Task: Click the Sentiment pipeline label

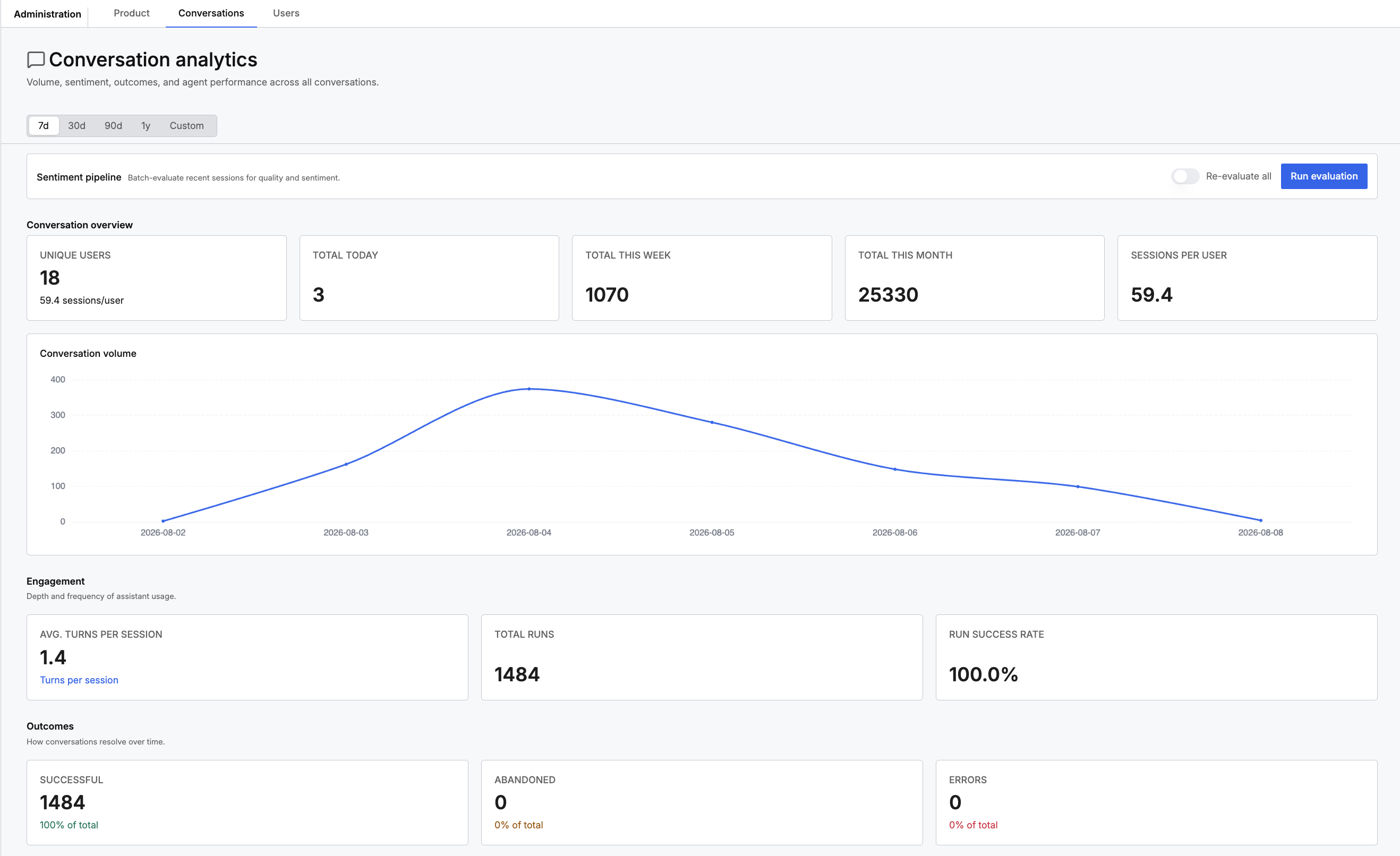Action: coord(79,177)
